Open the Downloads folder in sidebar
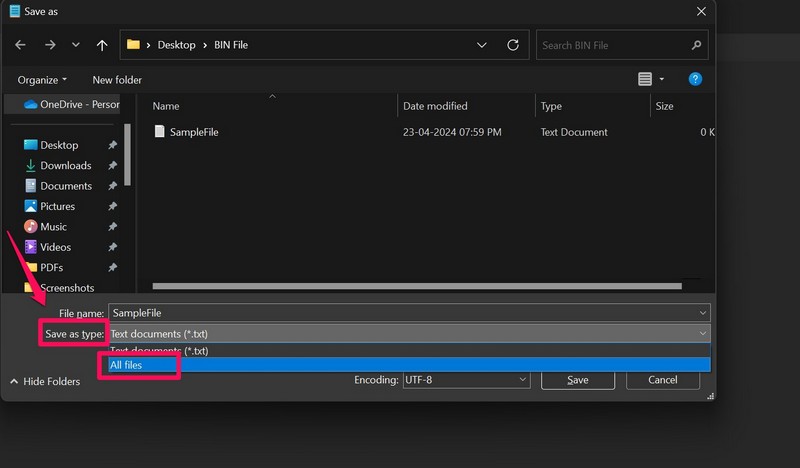 click(x=65, y=166)
